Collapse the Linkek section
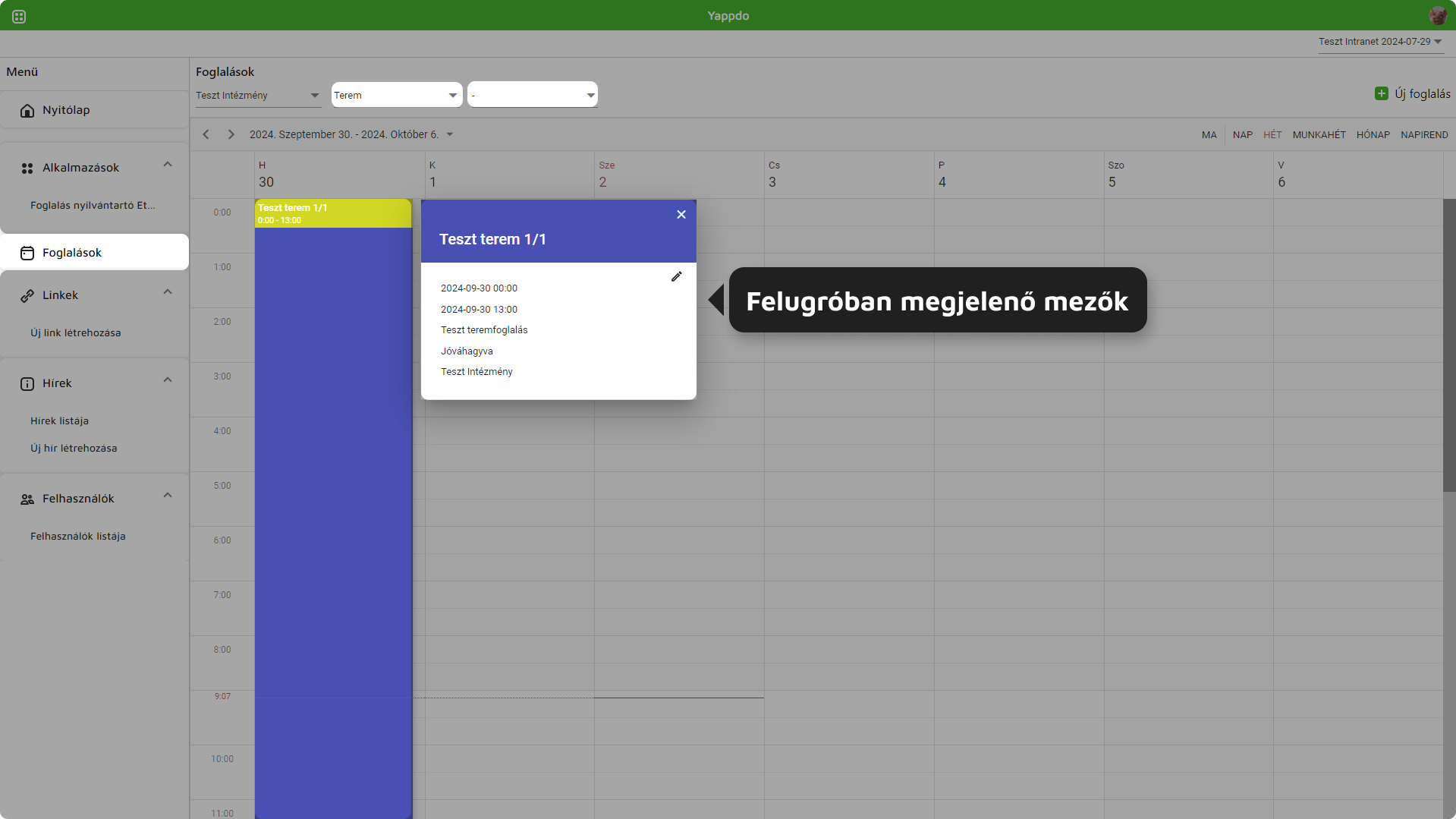Viewport: 1456px width, 819px height. click(168, 292)
